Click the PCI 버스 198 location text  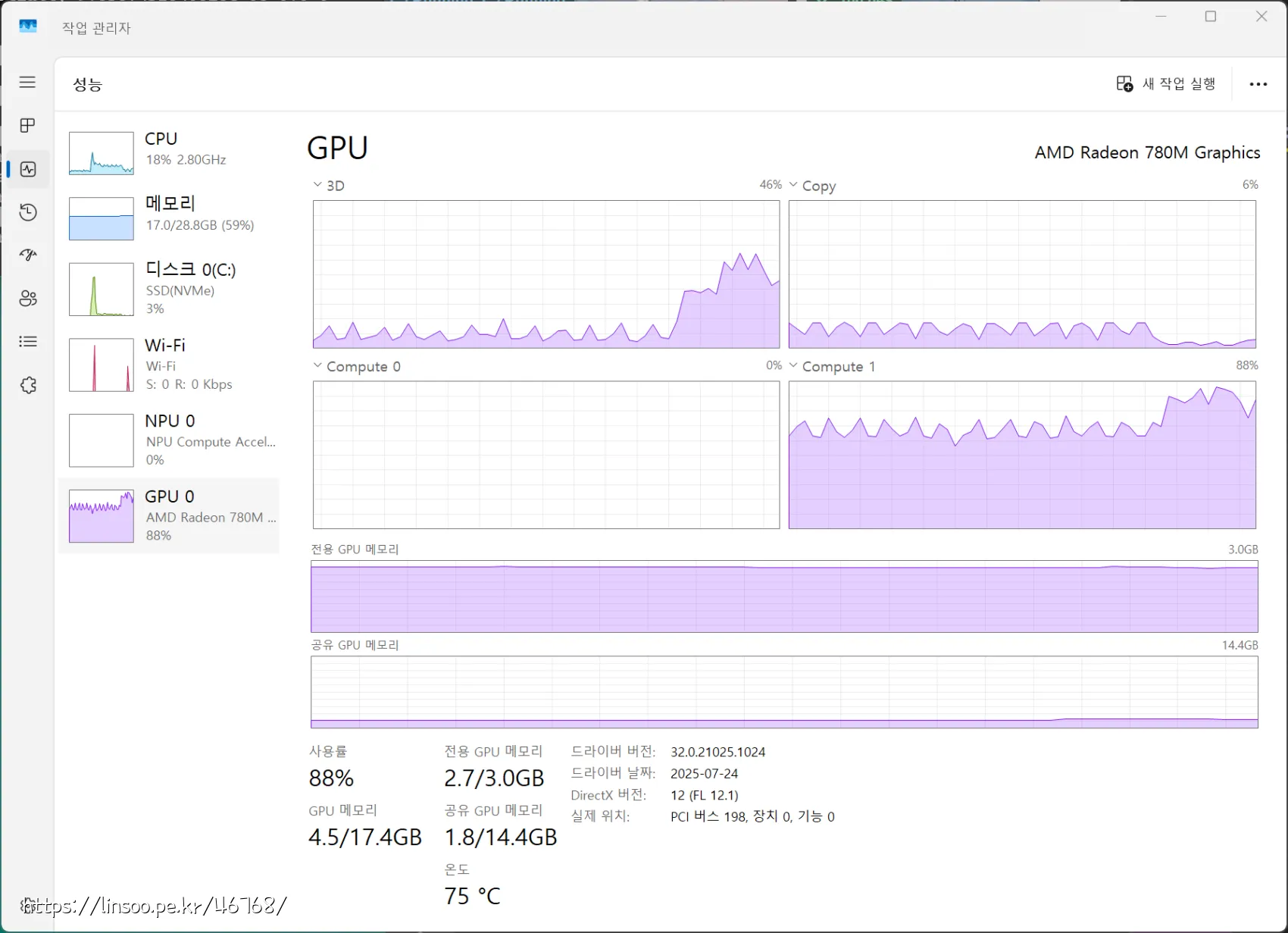pos(752,816)
